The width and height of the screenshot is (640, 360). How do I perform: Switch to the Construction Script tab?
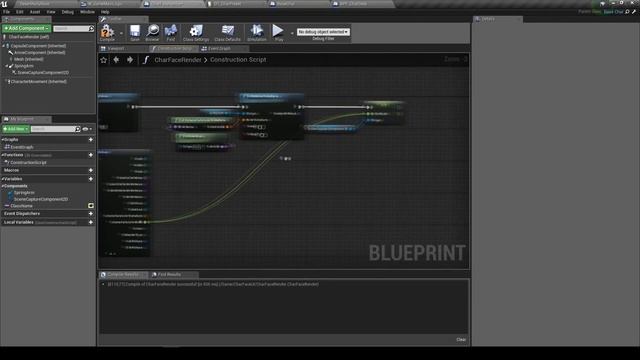(x=175, y=49)
